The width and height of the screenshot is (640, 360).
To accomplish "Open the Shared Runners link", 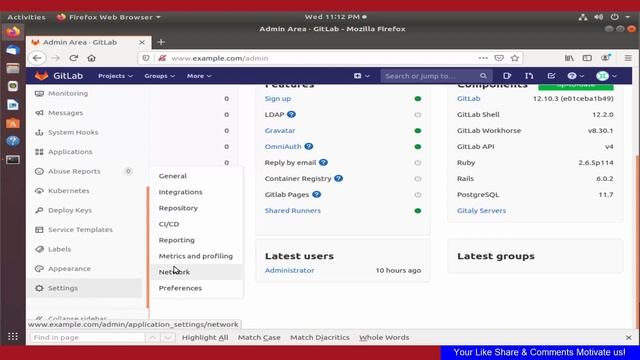I will pyautogui.click(x=293, y=211).
